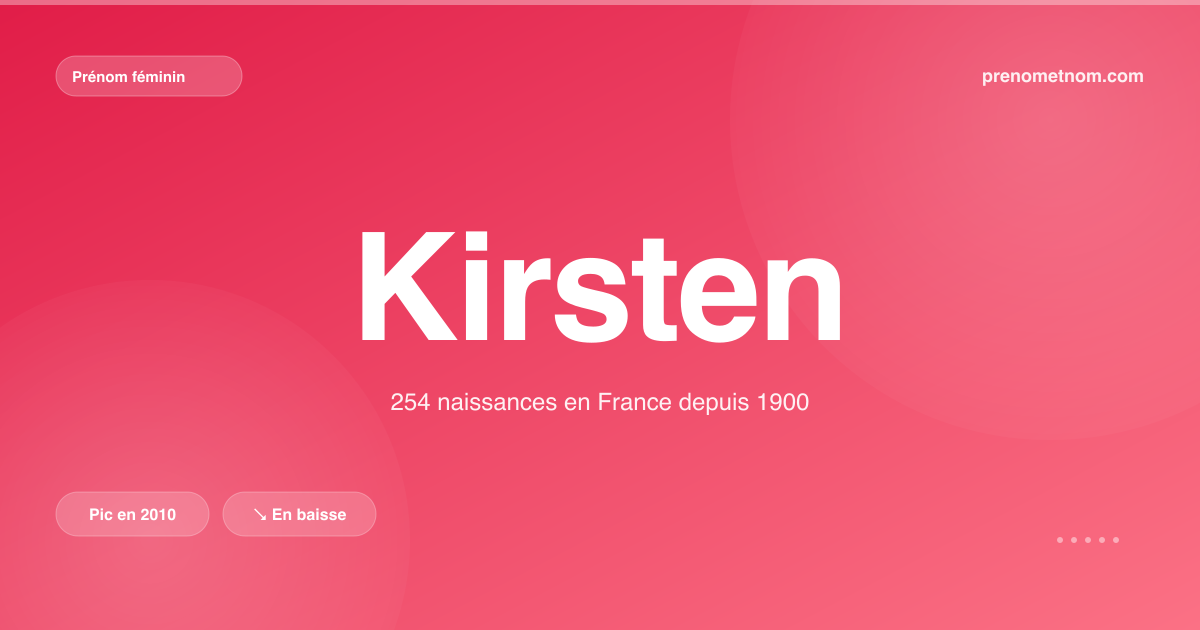This screenshot has height=630, width=1200.
Task: Select the large "Kirsten" name heading
Action: coord(600,288)
